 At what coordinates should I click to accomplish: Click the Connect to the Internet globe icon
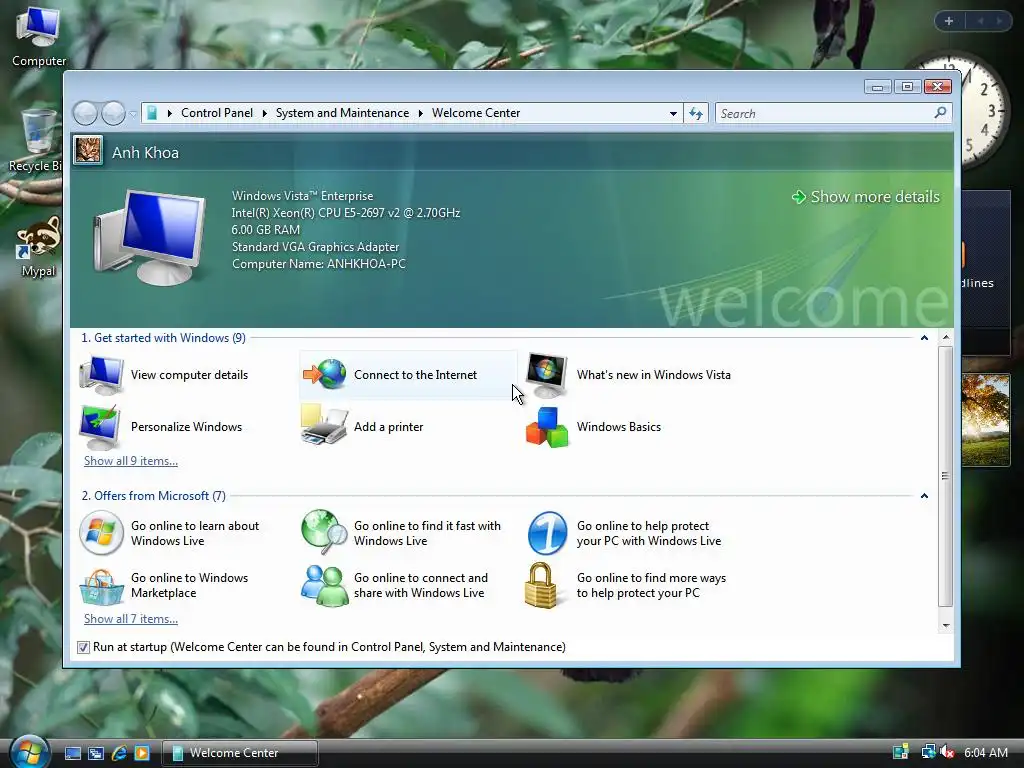point(325,375)
